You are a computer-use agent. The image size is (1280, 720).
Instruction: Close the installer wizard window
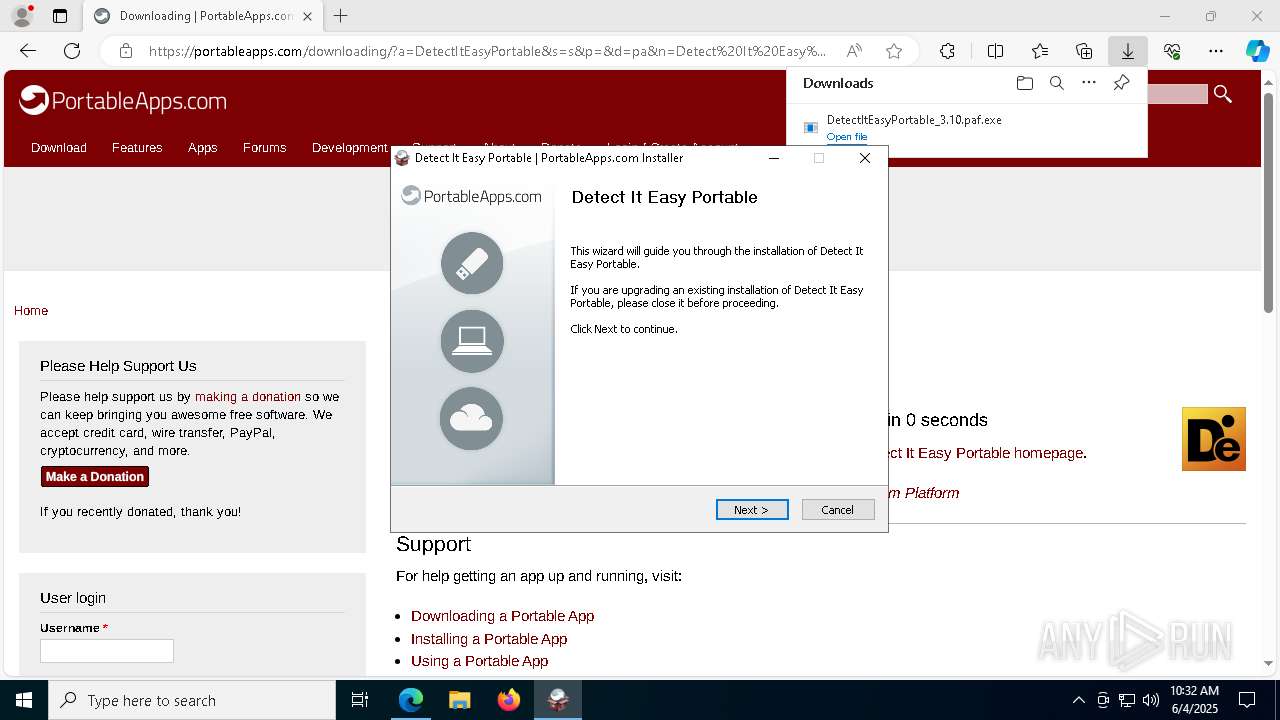click(865, 158)
